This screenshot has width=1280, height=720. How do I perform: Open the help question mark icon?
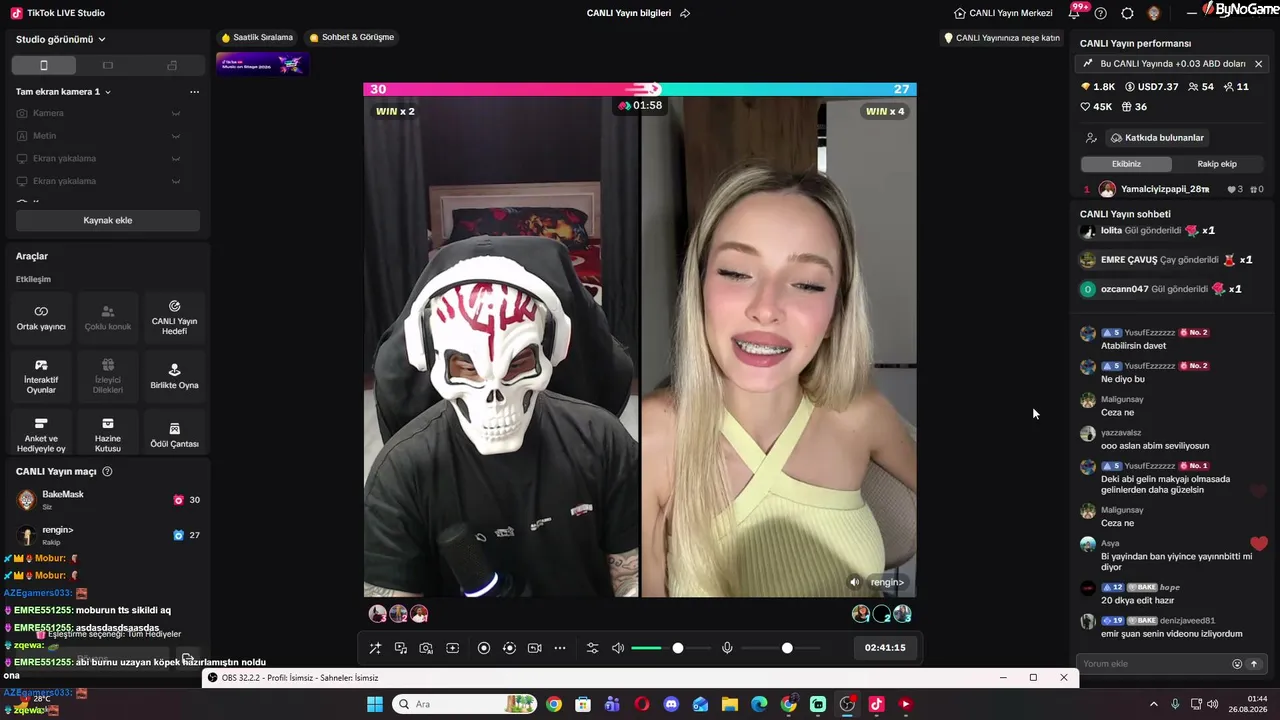click(1101, 13)
